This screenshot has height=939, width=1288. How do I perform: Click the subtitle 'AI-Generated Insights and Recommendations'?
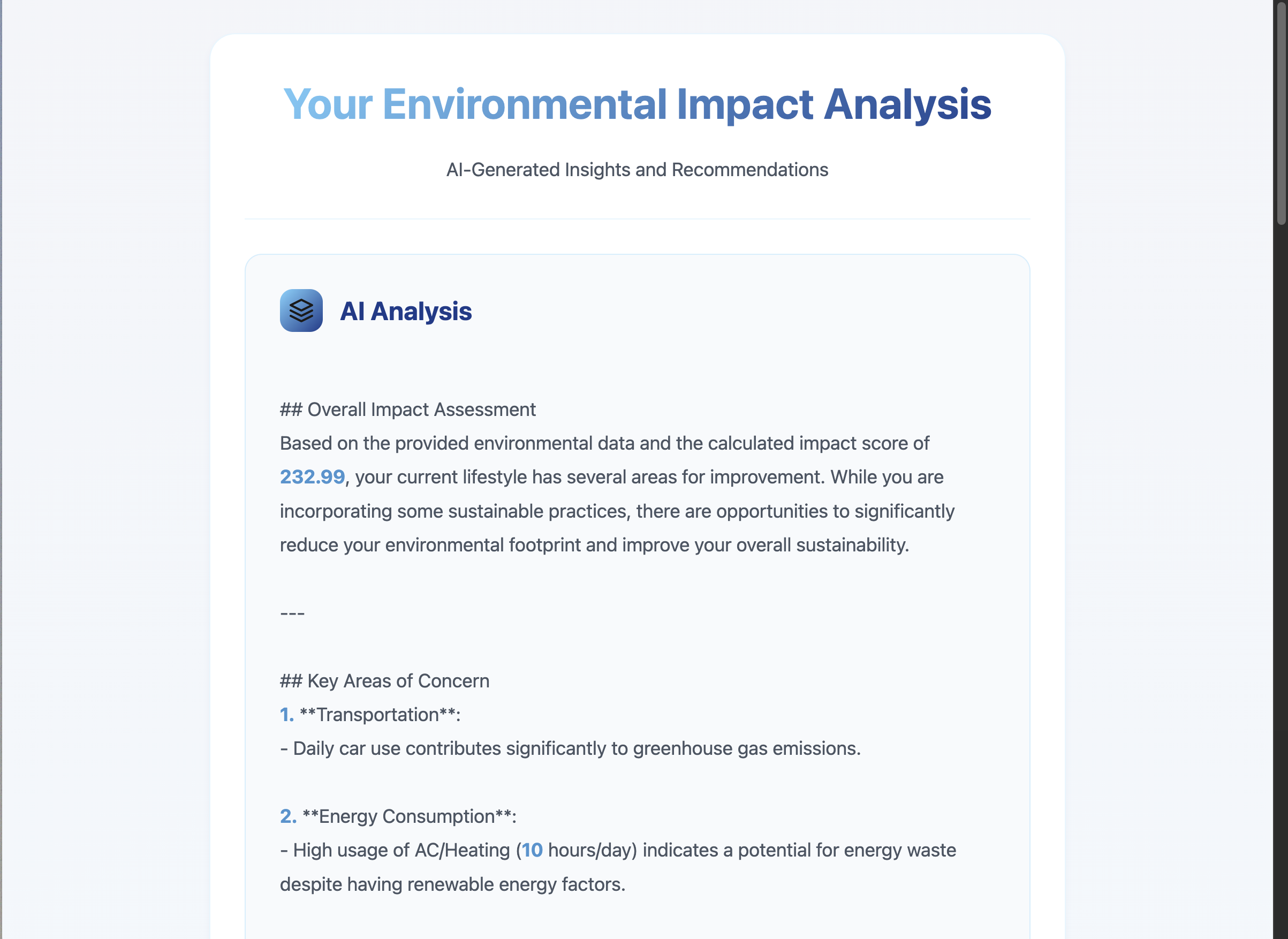click(637, 169)
